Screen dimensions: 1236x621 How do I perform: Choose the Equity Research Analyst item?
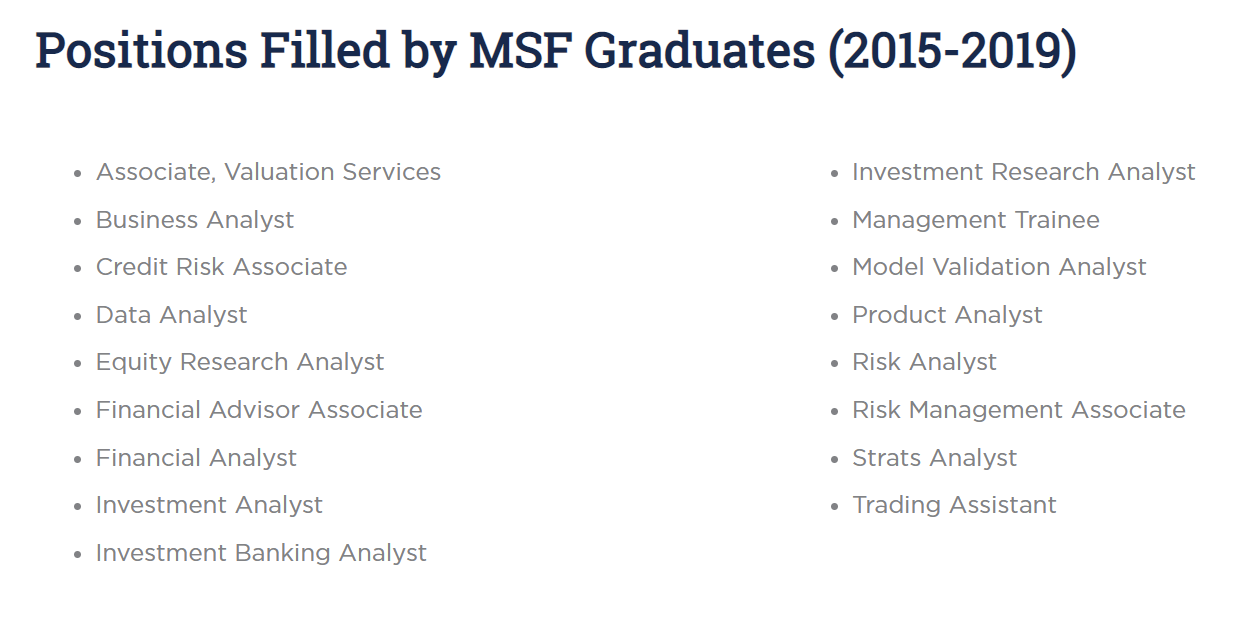point(240,362)
